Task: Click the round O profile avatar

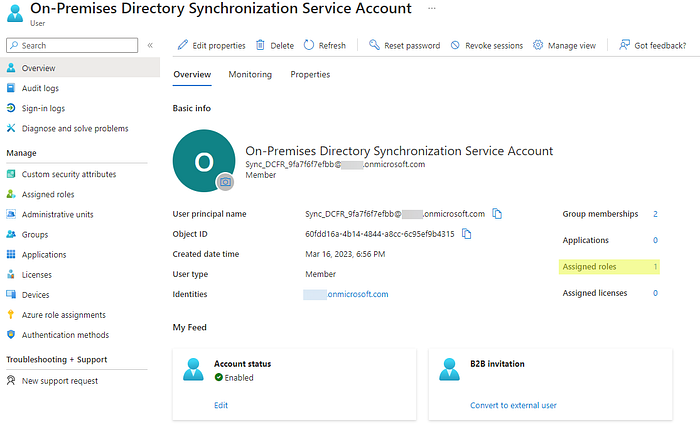Action: (x=204, y=161)
